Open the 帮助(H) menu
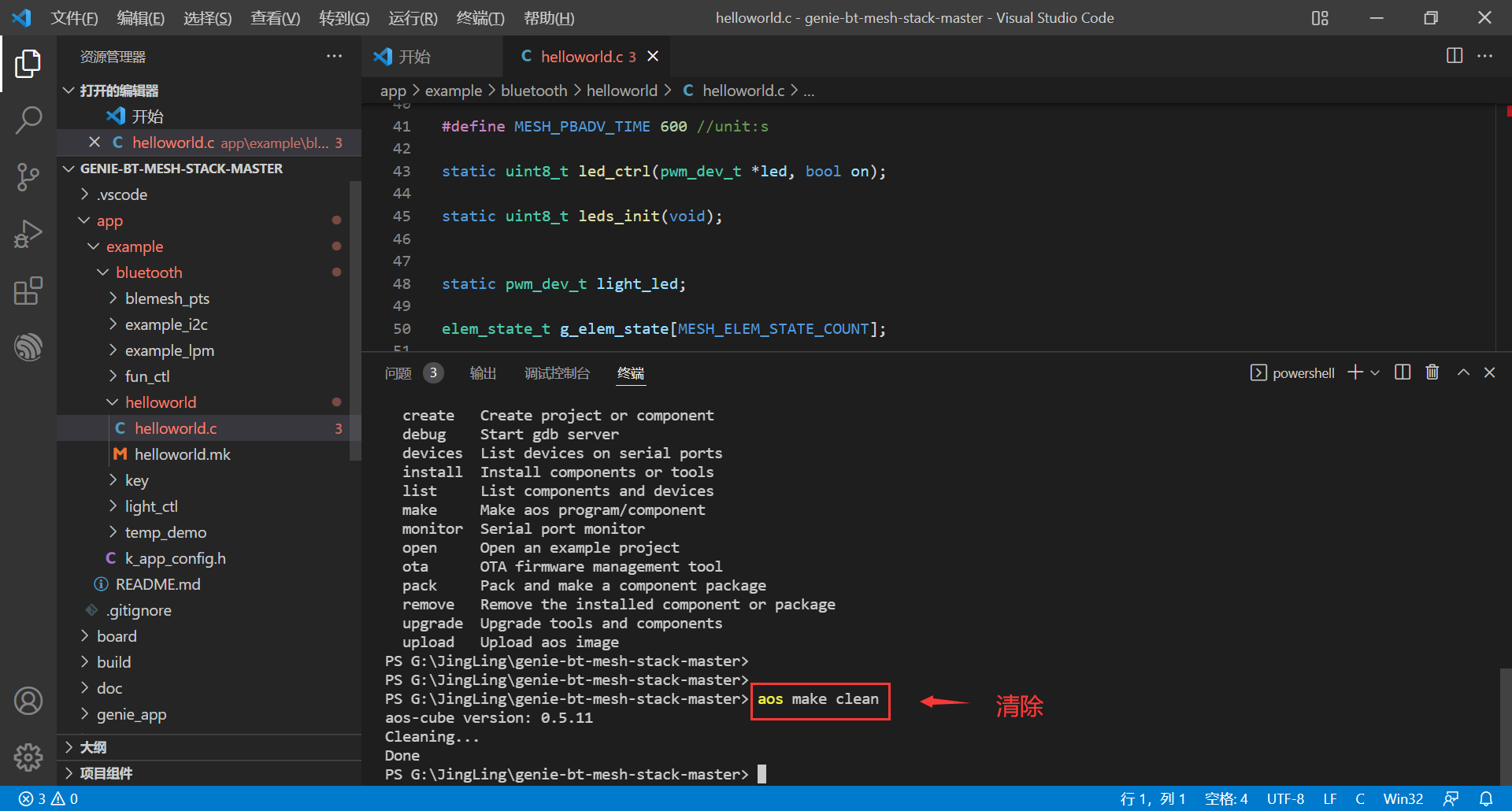Image resolution: width=1512 pixels, height=811 pixels. tap(549, 17)
